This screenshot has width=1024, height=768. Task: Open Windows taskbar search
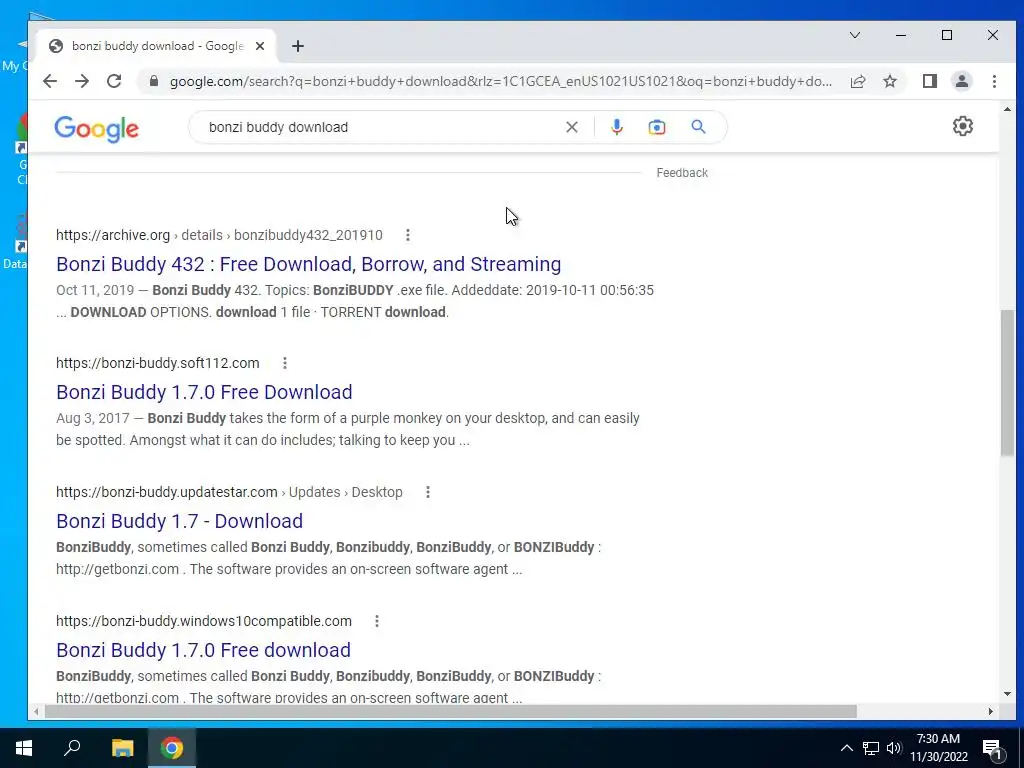[72, 748]
